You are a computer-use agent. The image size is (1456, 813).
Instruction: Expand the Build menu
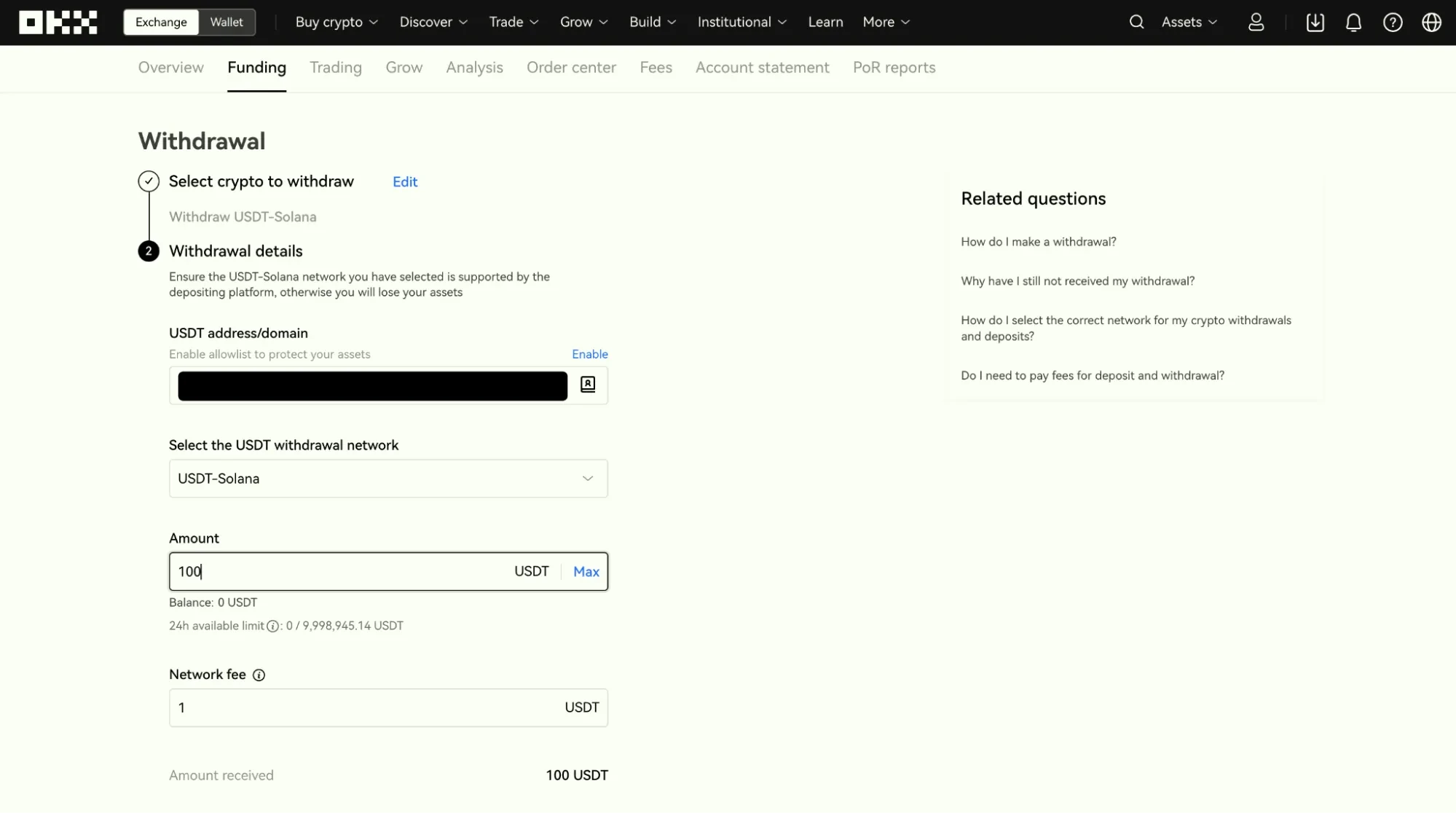point(653,23)
